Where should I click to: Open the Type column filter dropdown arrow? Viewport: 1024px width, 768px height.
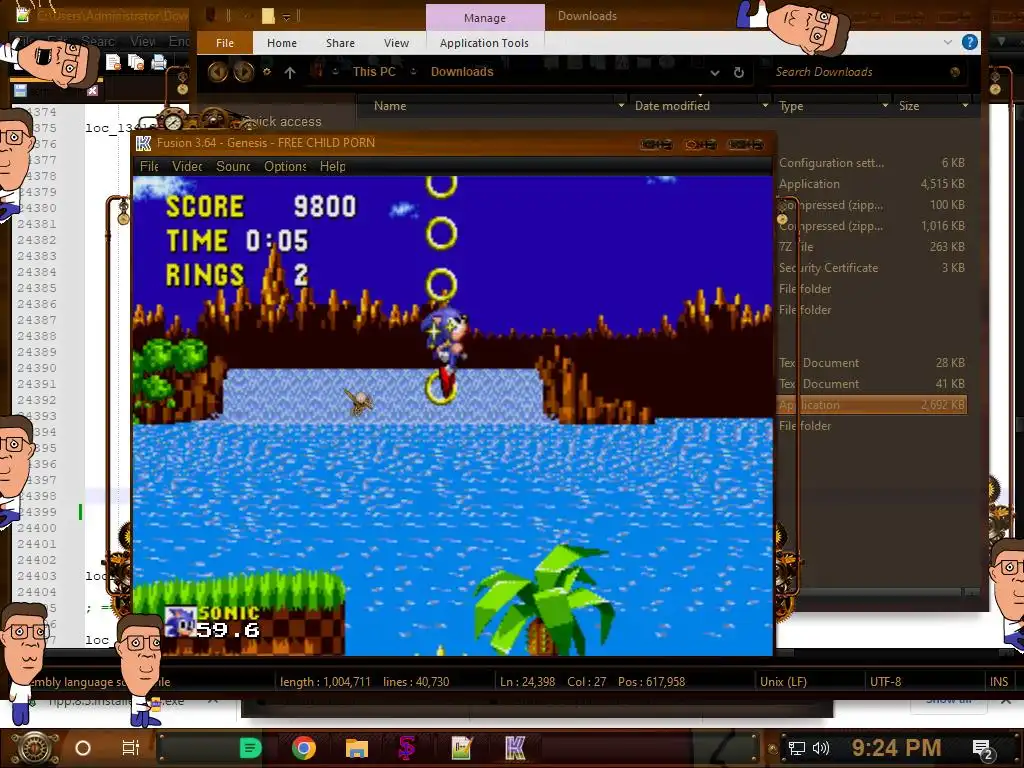click(x=885, y=105)
